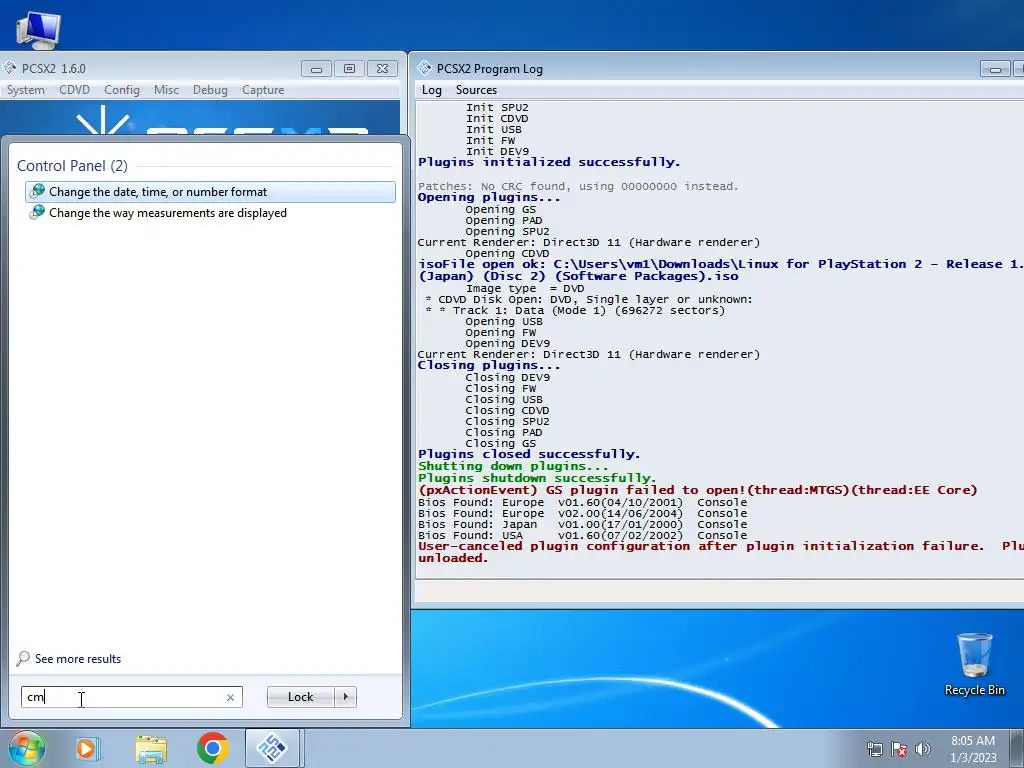Open the System menu in PCSX2
The height and width of the screenshot is (768, 1024).
point(26,90)
